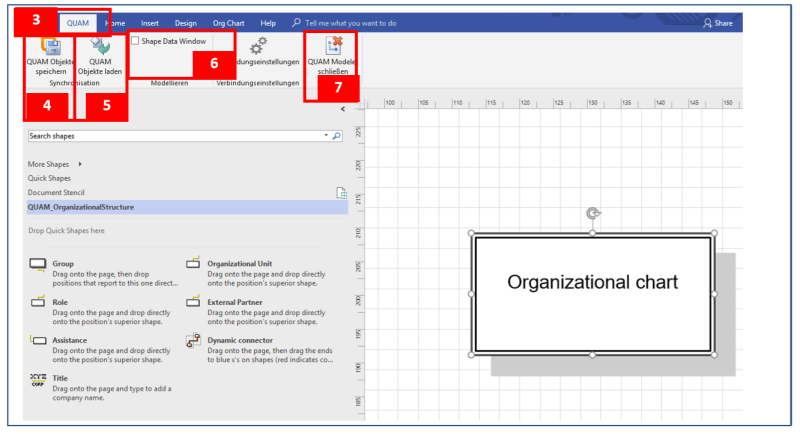Screen dimensions: 800x434
Task: Open the Design ribbon tab
Action: [185, 22]
